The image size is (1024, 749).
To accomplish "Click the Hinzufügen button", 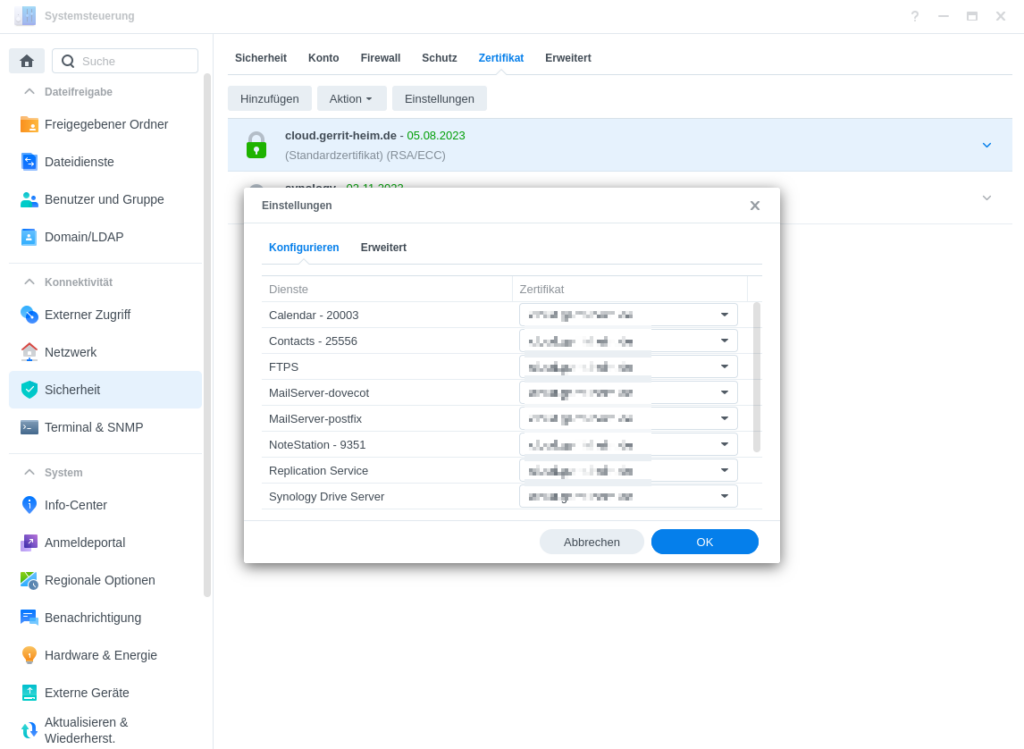I will click(x=270, y=99).
